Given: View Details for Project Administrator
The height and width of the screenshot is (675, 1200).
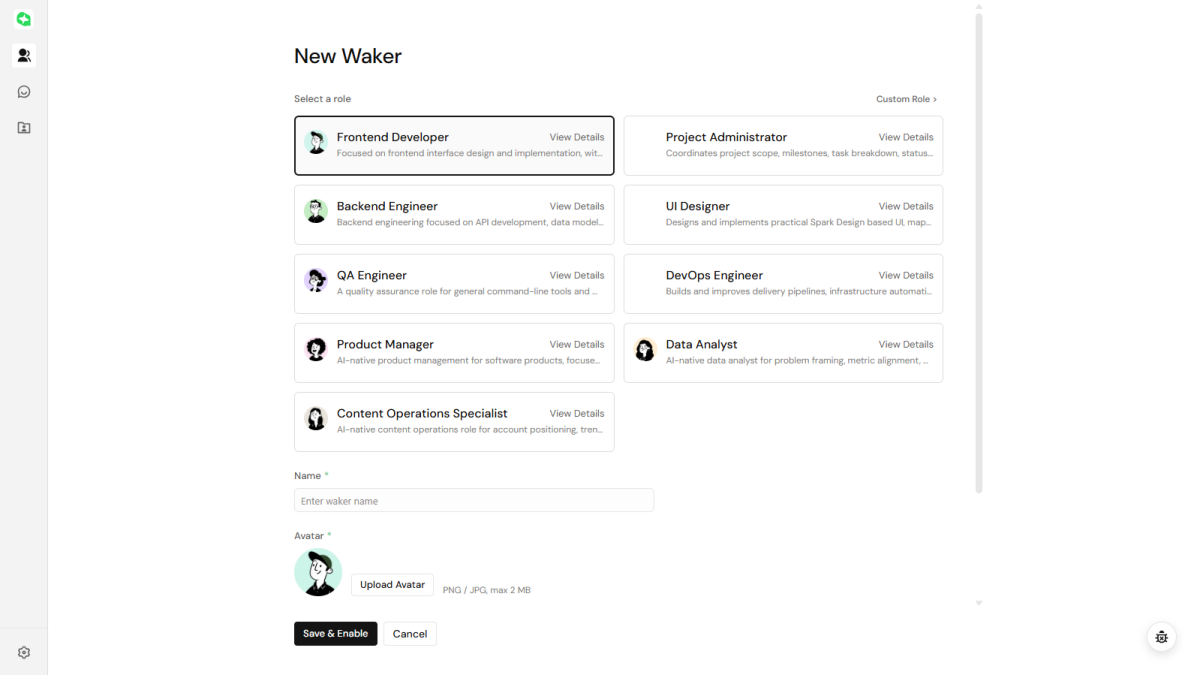Looking at the screenshot, I should [906, 137].
